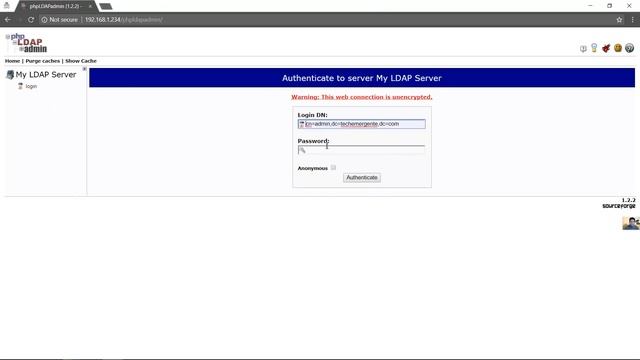Focus the Password input field
This screenshot has width=640, height=360.
click(x=362, y=150)
